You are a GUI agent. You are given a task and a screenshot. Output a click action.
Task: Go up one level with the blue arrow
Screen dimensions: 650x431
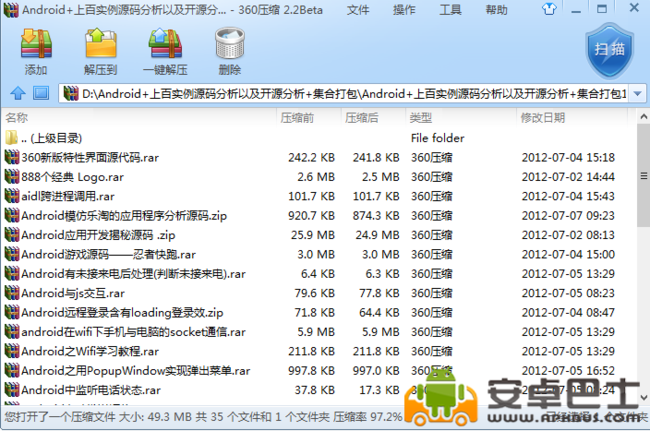tap(18, 93)
